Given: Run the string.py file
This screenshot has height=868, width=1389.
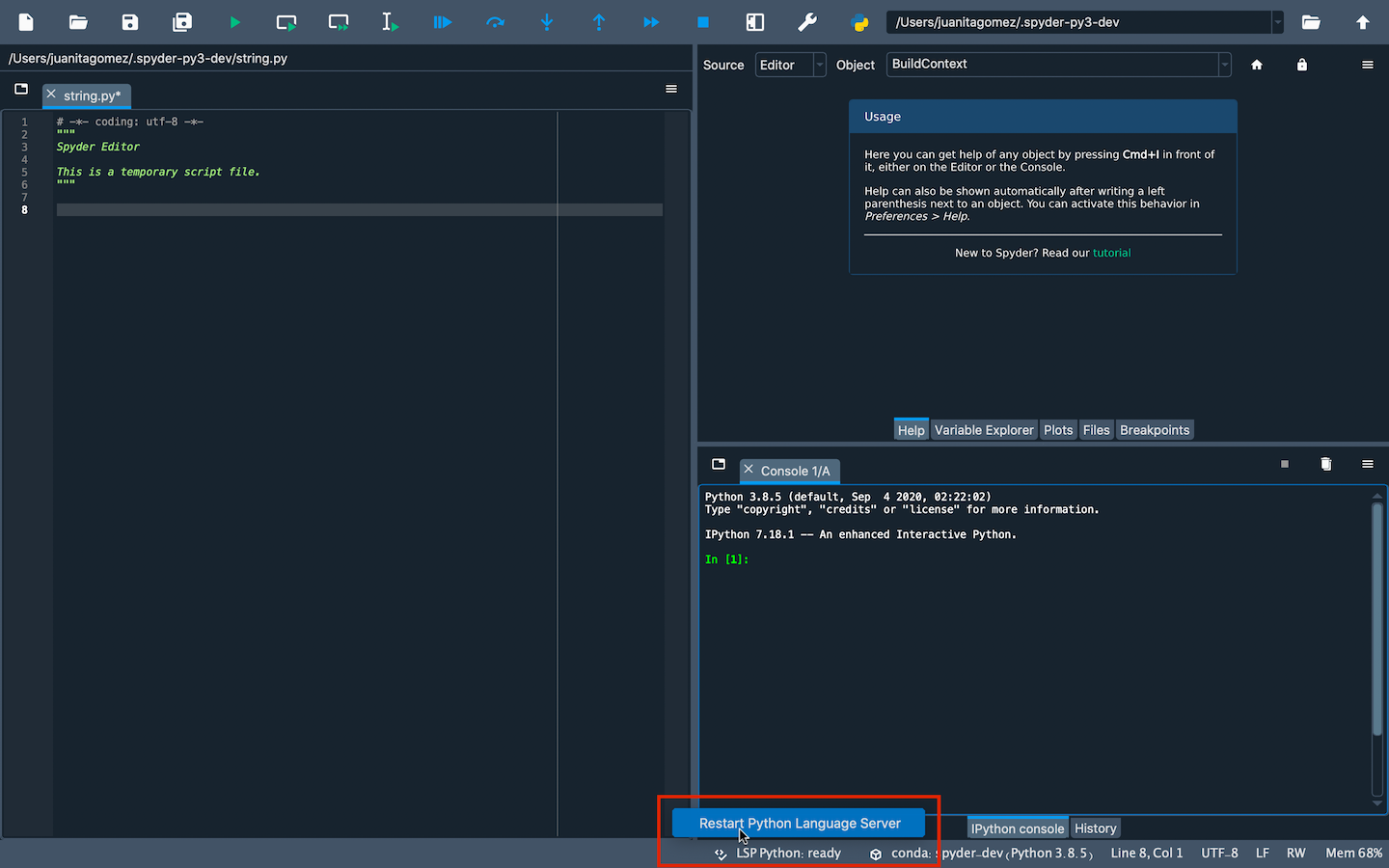Looking at the screenshot, I should 235,21.
